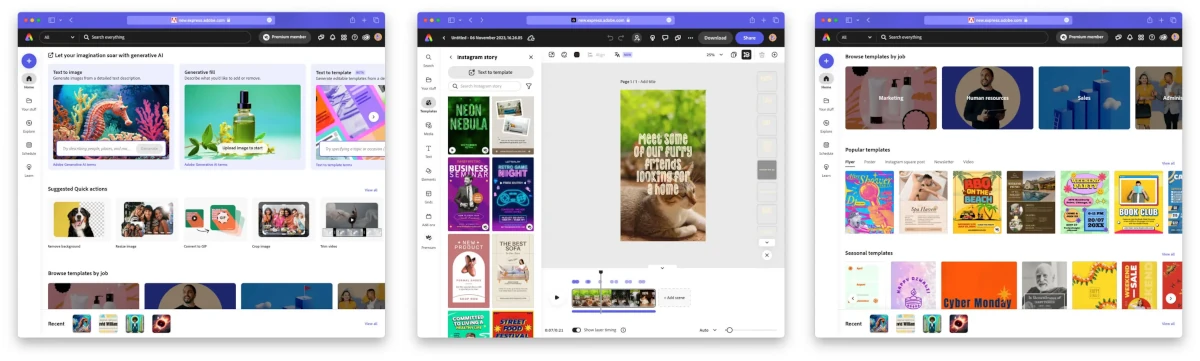Screen dimensions: 1200x361
Task: Click next arrow on generative AI carousel
Action: pyautogui.click(x=373, y=116)
